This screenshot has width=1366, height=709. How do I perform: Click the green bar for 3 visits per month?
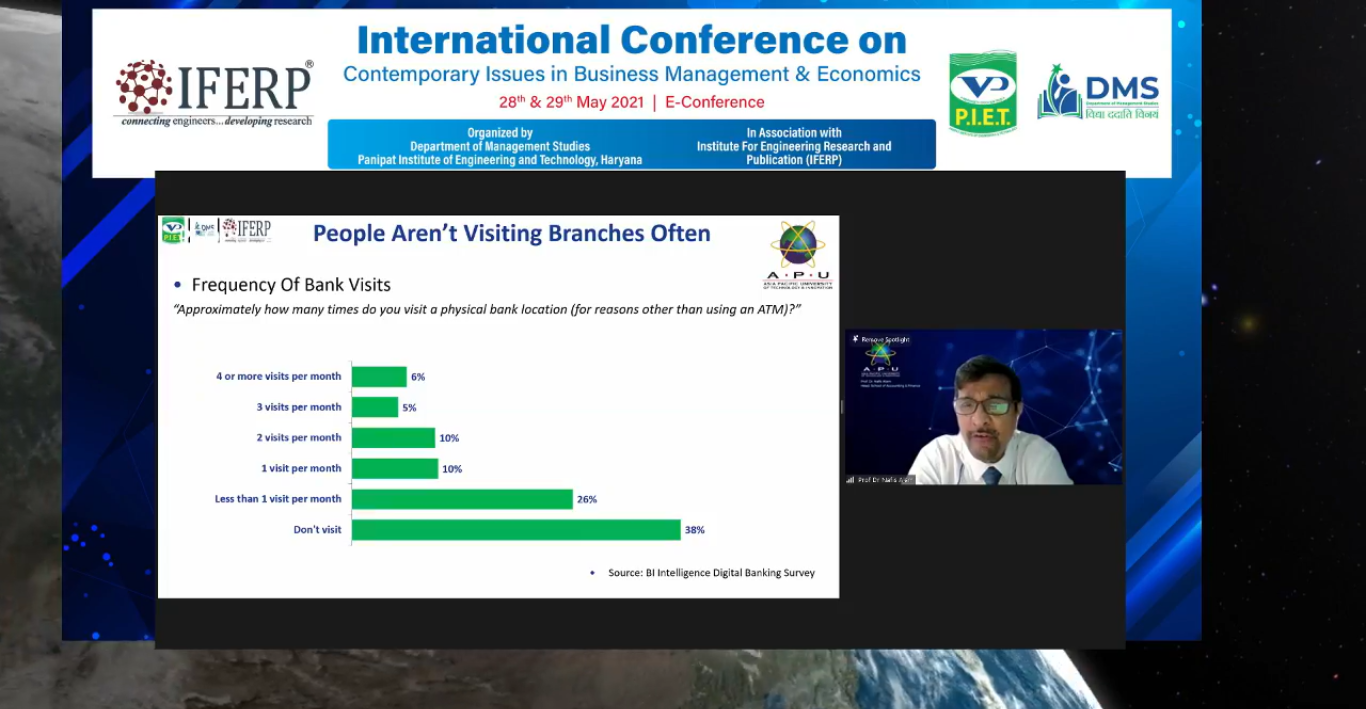[x=375, y=407]
